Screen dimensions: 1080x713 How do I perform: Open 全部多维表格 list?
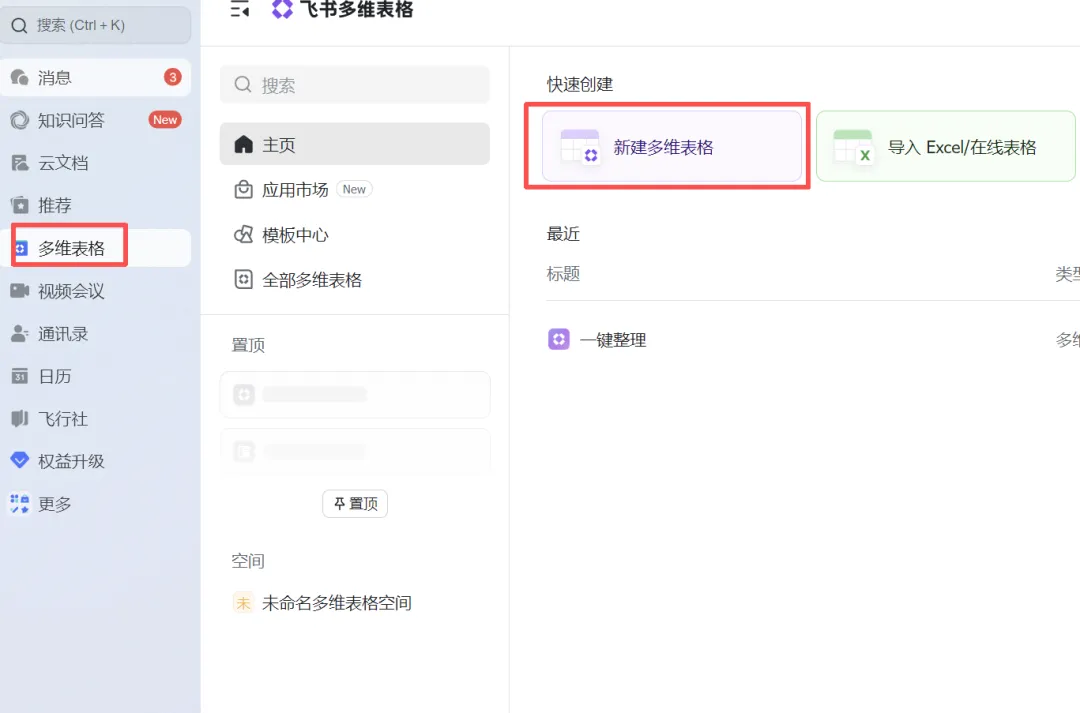pyautogui.click(x=355, y=280)
